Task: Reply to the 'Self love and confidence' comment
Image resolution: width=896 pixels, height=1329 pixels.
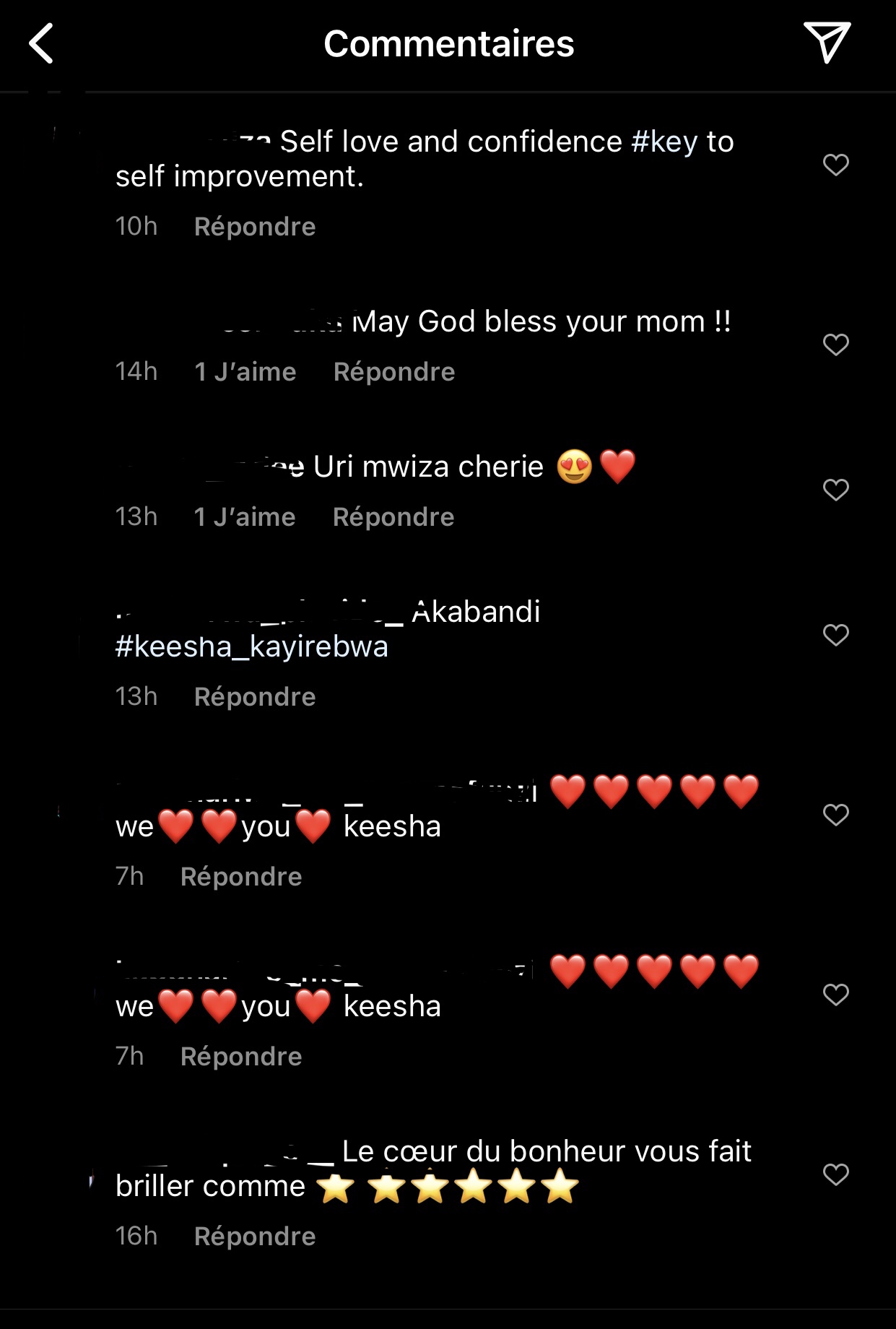Action: click(x=255, y=227)
